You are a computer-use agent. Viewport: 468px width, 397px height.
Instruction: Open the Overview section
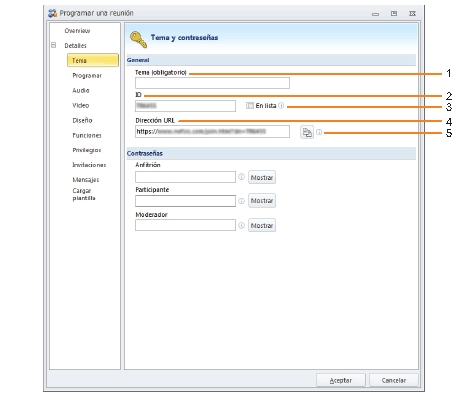(77, 31)
